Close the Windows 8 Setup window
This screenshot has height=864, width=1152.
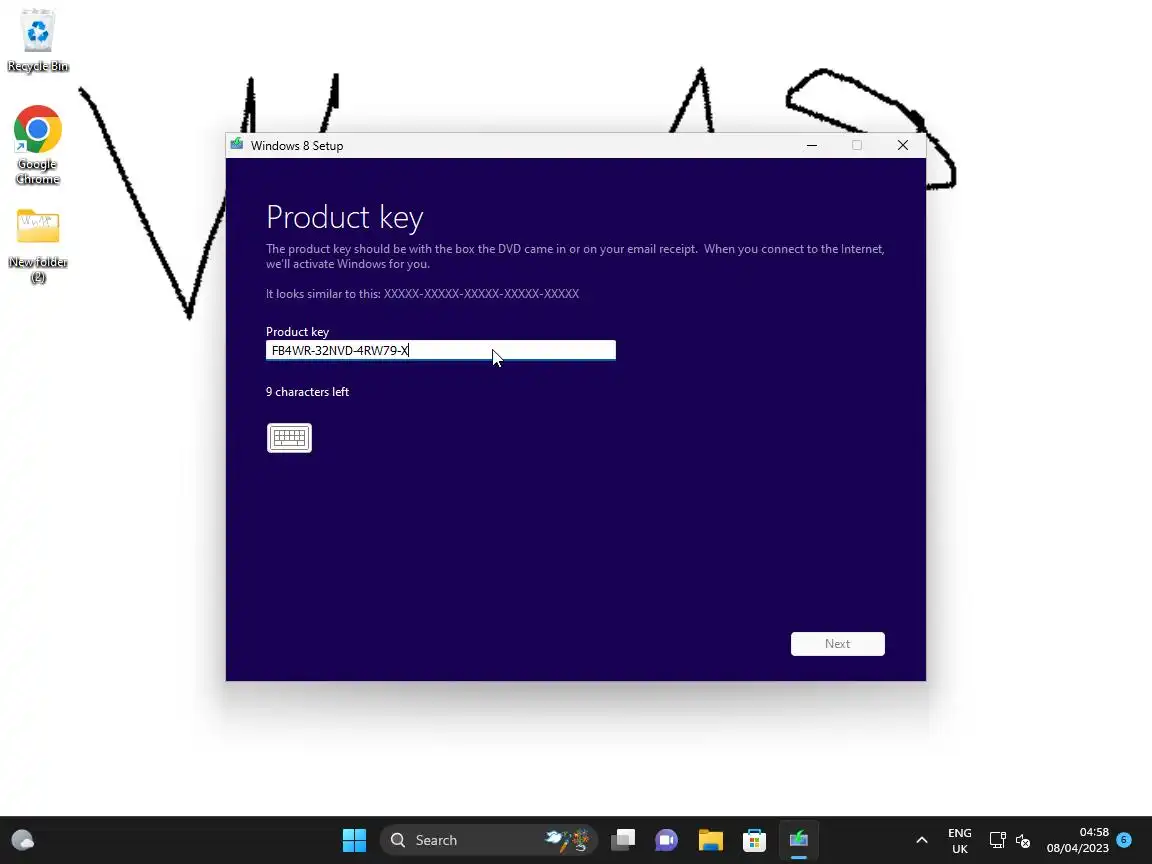[x=903, y=145]
